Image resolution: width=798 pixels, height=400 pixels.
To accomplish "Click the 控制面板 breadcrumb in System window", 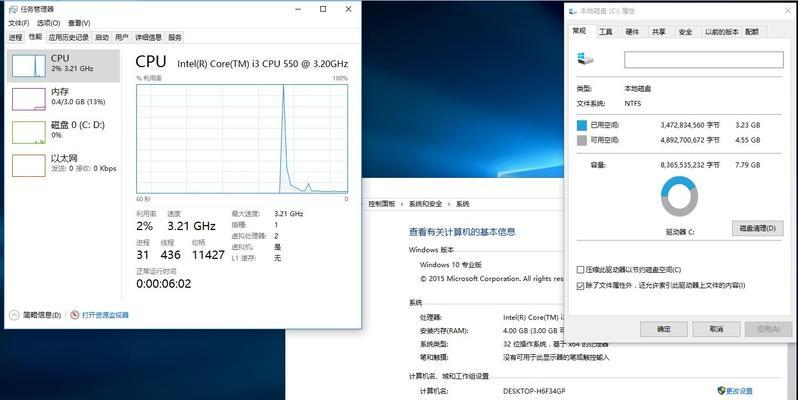I will coord(382,204).
